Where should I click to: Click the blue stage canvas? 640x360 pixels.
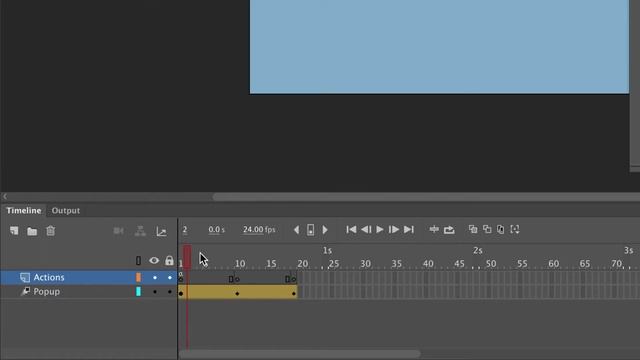439,47
